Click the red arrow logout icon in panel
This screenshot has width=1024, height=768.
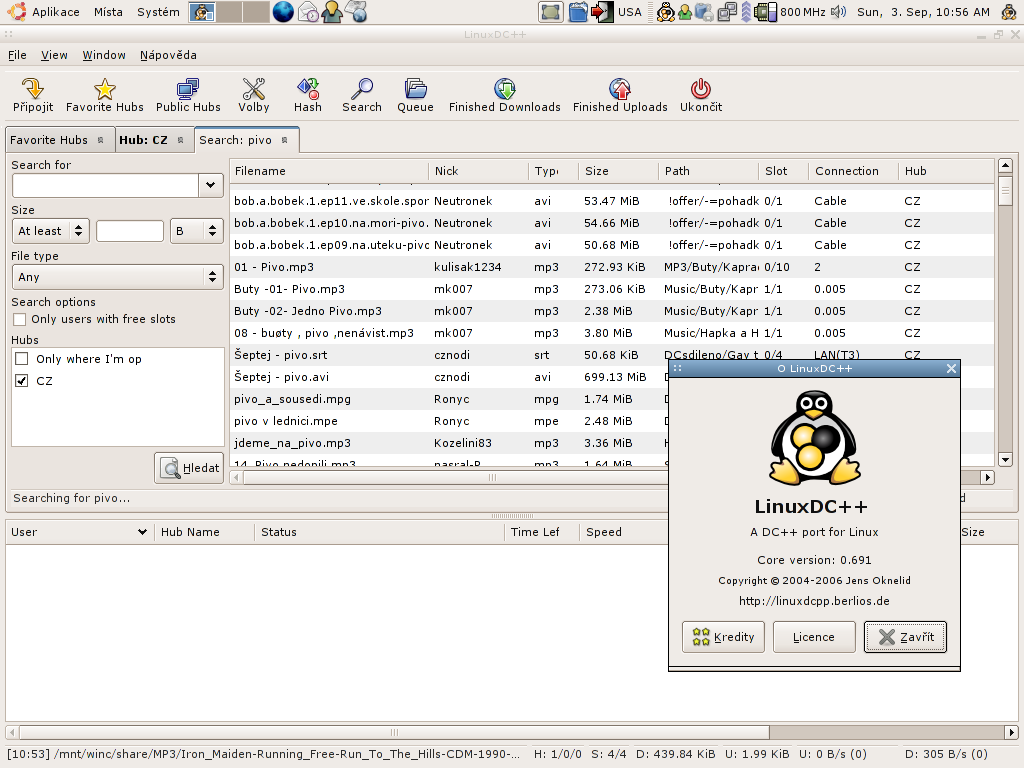[x=601, y=12]
